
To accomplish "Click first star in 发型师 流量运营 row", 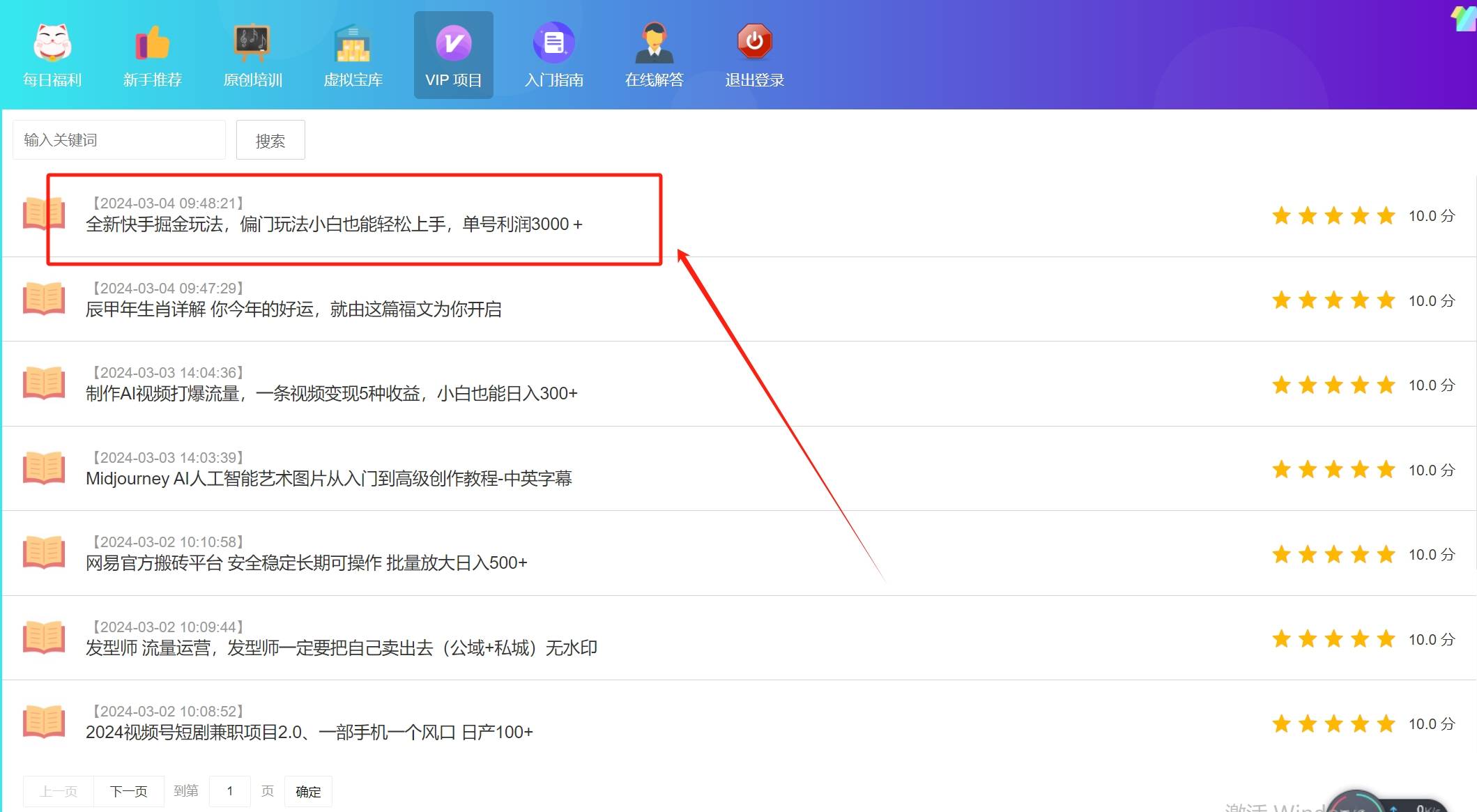I will tap(1281, 639).
